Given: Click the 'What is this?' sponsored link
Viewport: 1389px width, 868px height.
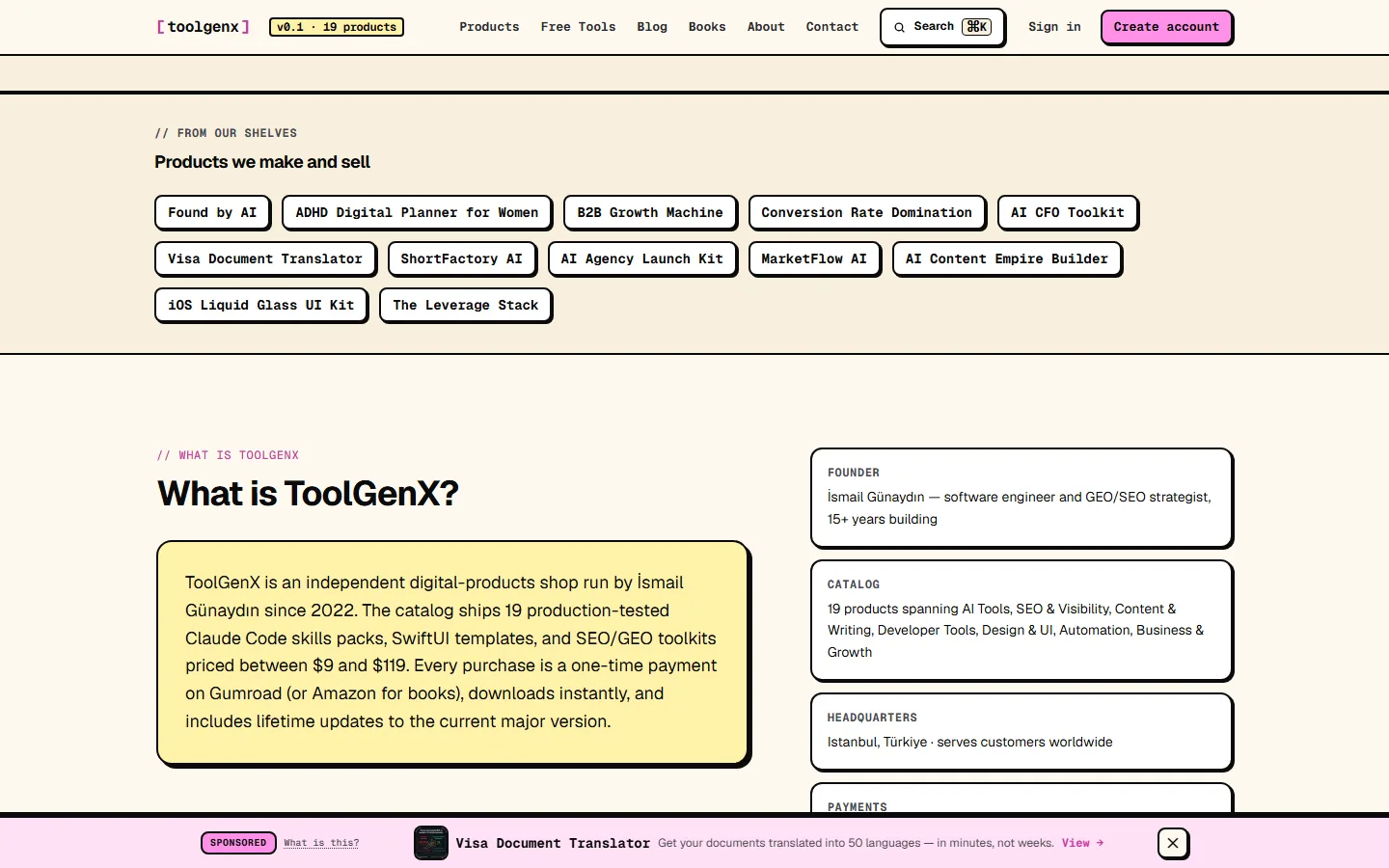Looking at the screenshot, I should 321,843.
